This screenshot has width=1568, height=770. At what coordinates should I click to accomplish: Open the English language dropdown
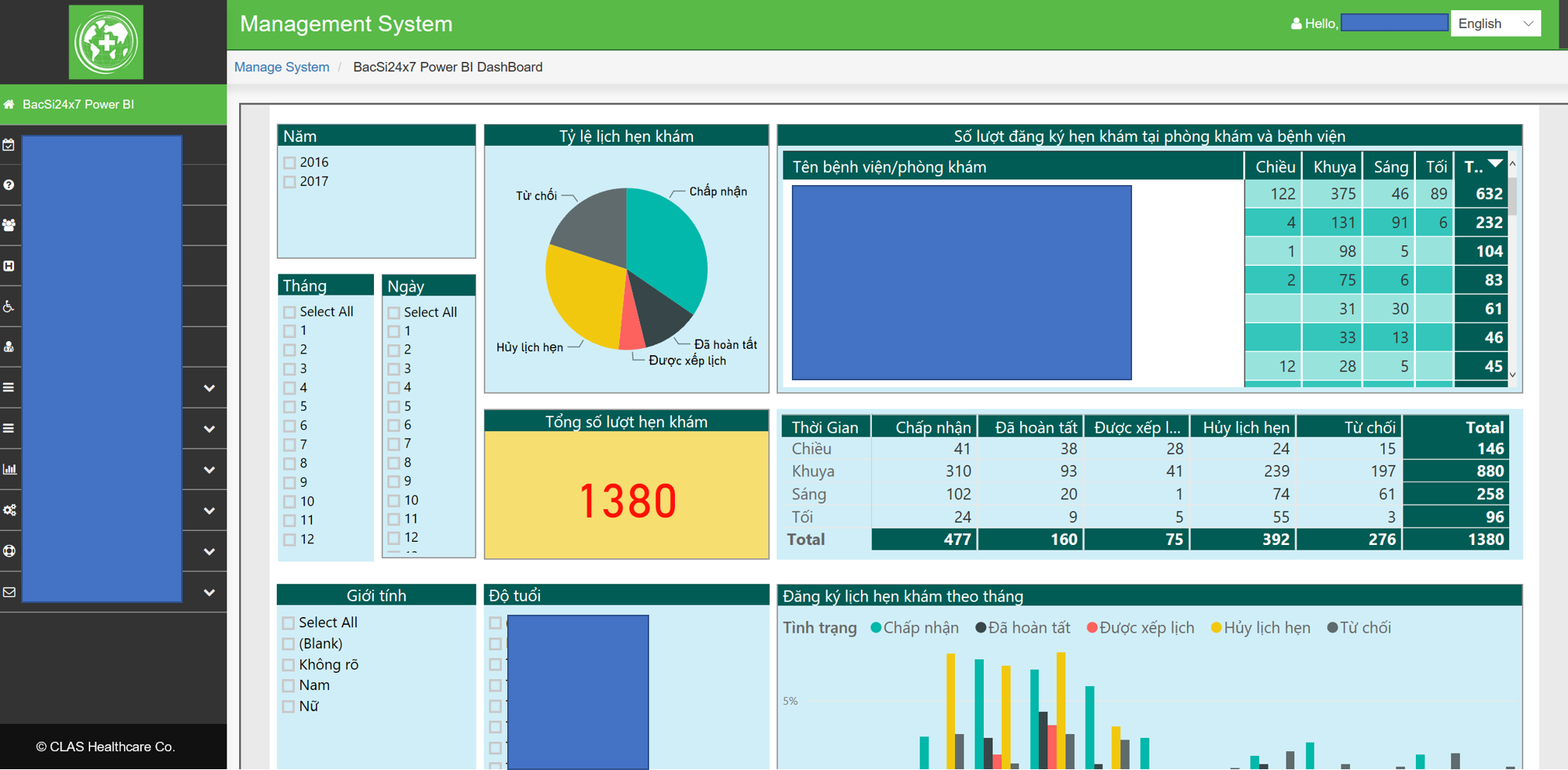(x=1495, y=24)
